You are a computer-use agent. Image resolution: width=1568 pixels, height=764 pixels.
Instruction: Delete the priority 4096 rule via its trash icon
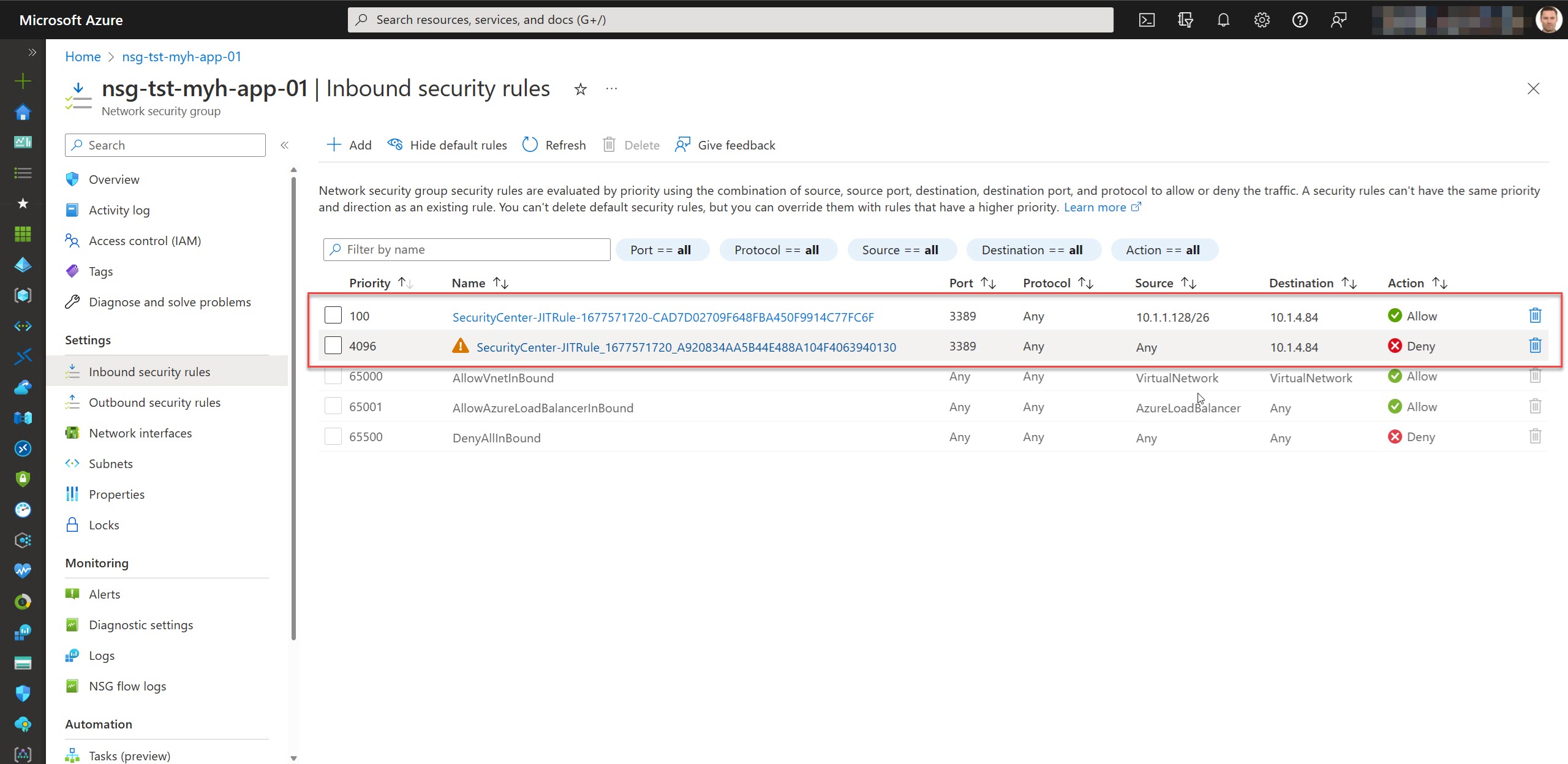(x=1536, y=345)
